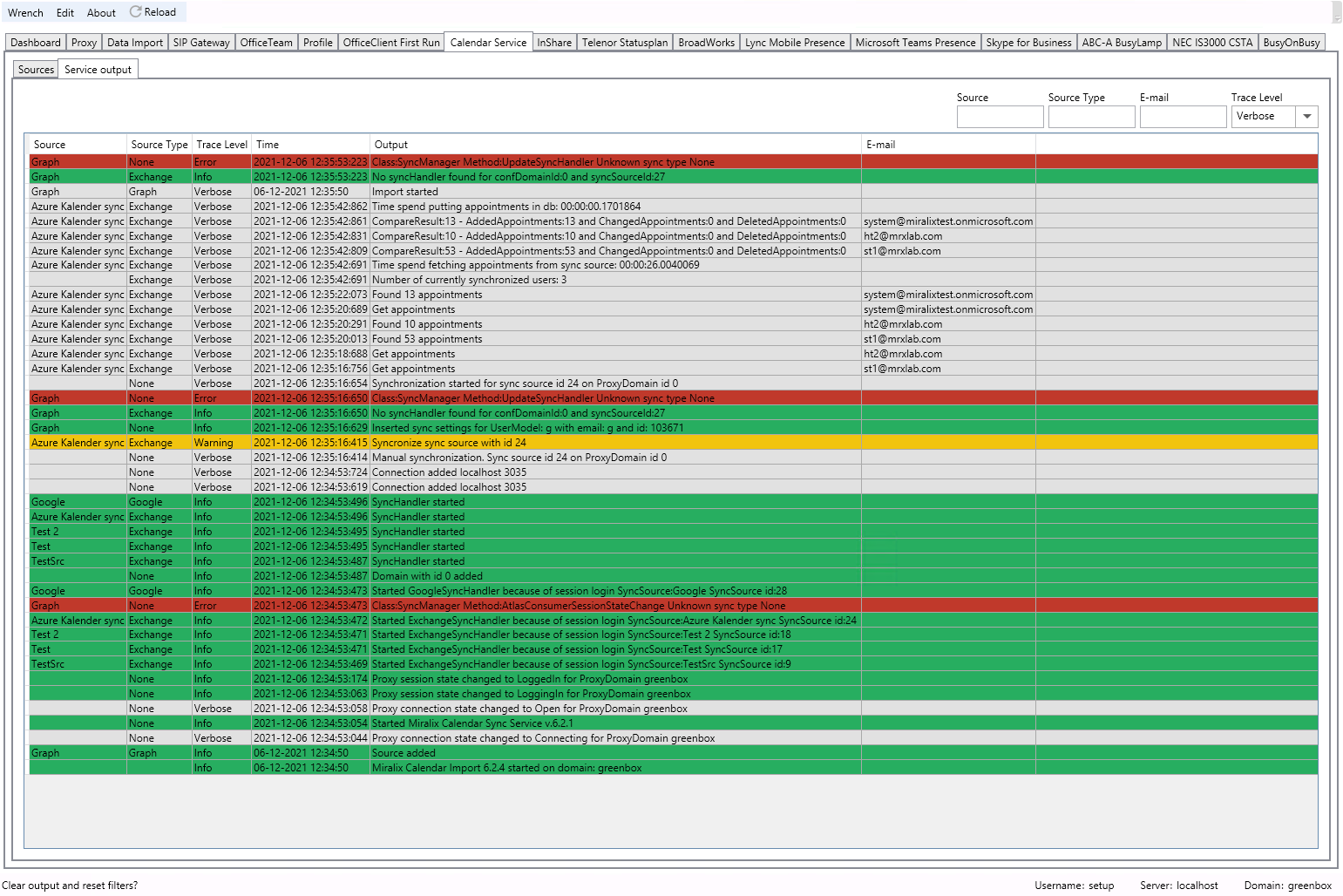The width and height of the screenshot is (1343, 896).
Task: Focus the Source filter text box
Action: (x=1000, y=117)
